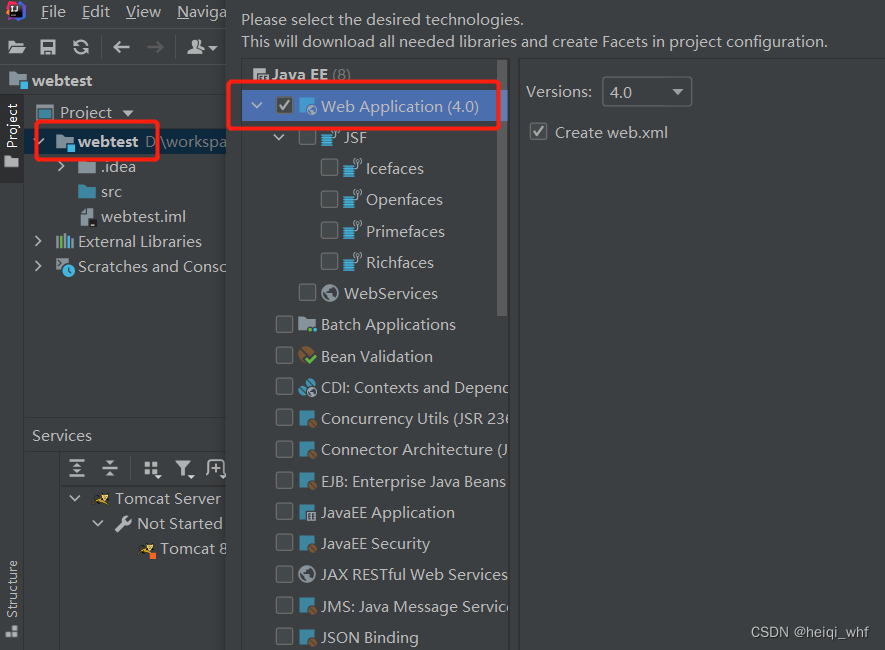Uncheck the Create web.xml checkbox
The width and height of the screenshot is (885, 650).
[x=538, y=132]
